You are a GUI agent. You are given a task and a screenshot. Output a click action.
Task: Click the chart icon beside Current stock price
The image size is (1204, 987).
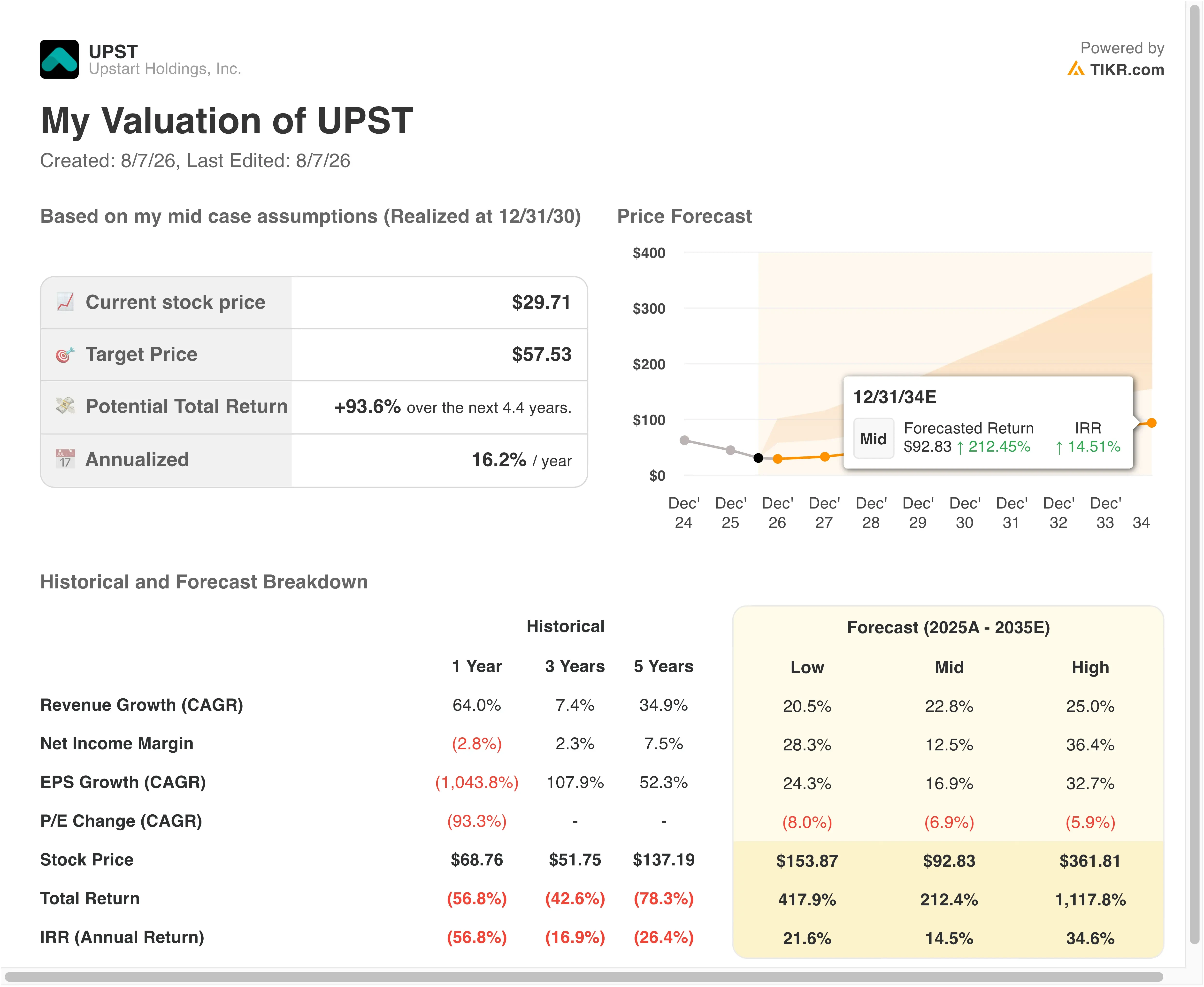tap(65, 302)
